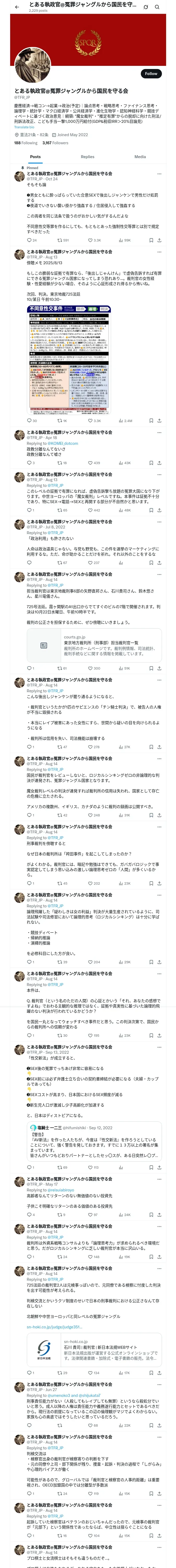176x1568 pixels.
Task: Open the SPQR banner header image
Action: (88, 44)
